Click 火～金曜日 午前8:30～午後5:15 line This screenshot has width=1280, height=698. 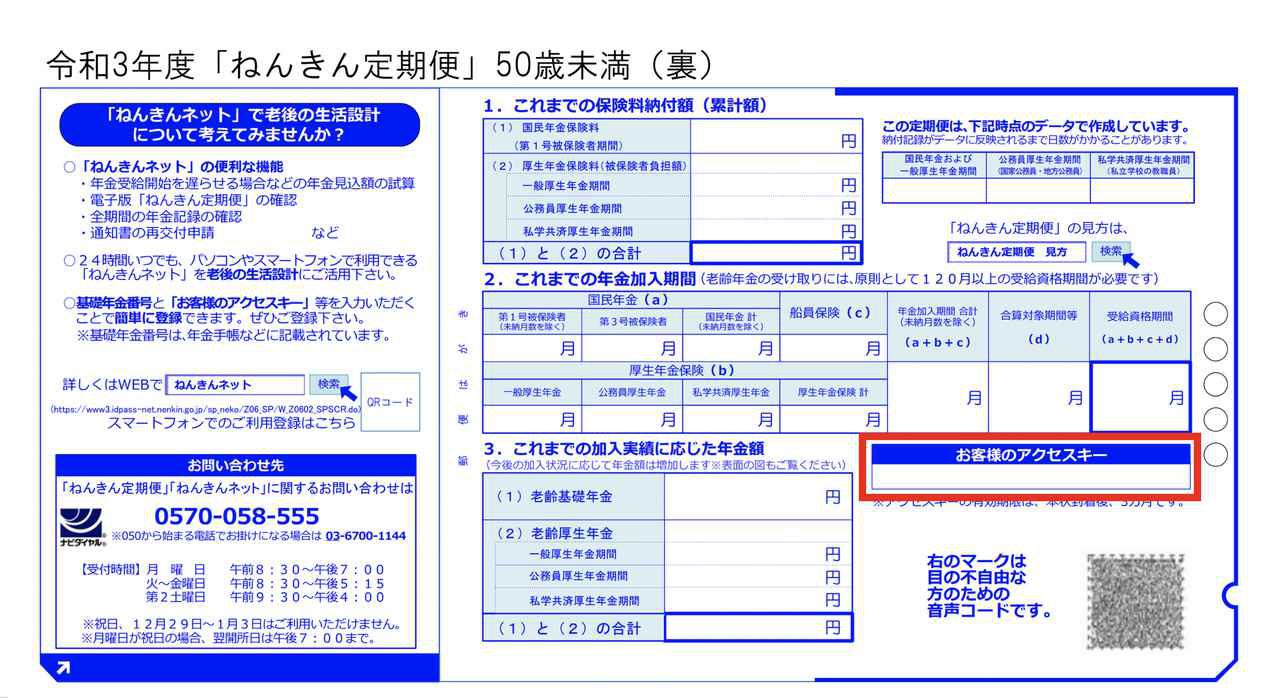[265, 583]
